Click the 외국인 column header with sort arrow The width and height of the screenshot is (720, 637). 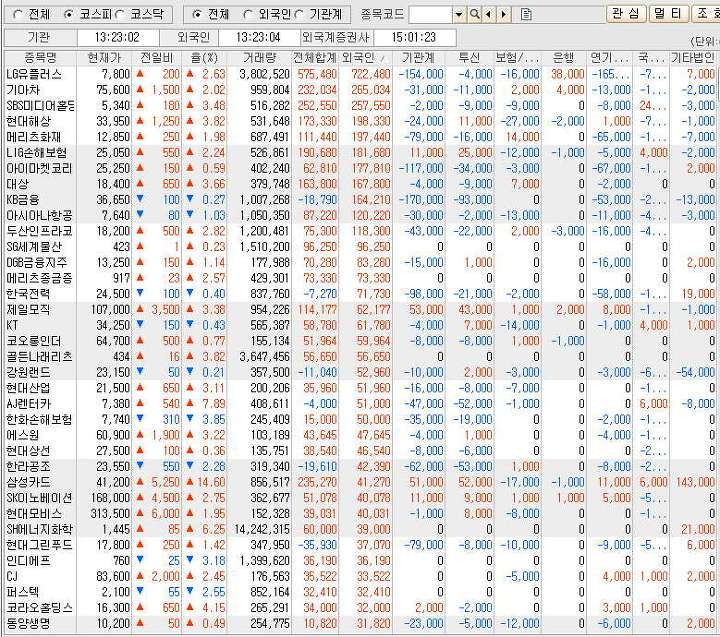tap(365, 58)
